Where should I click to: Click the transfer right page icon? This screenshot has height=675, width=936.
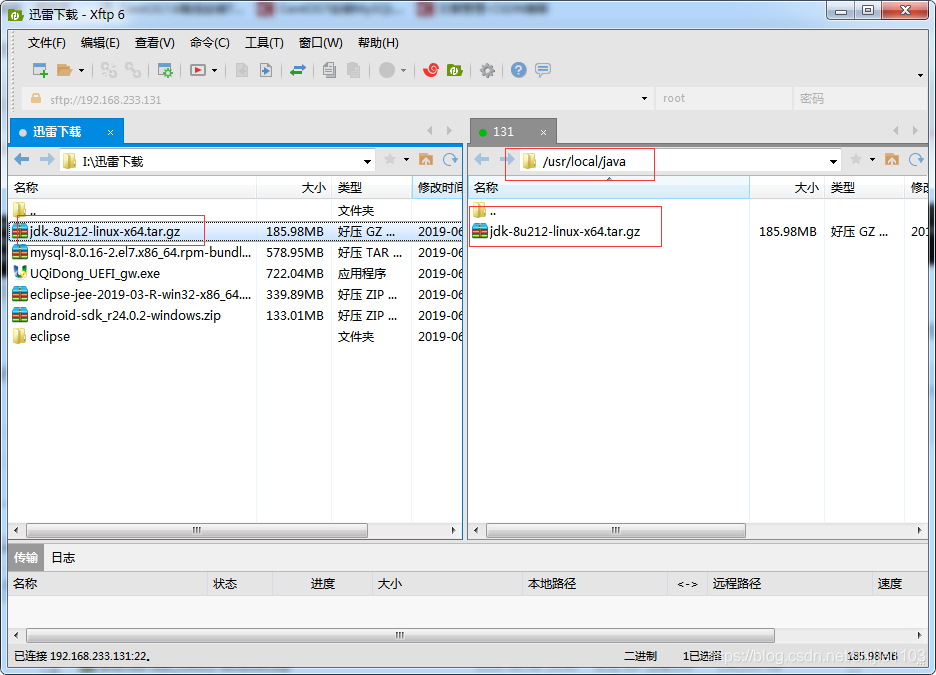(266, 70)
